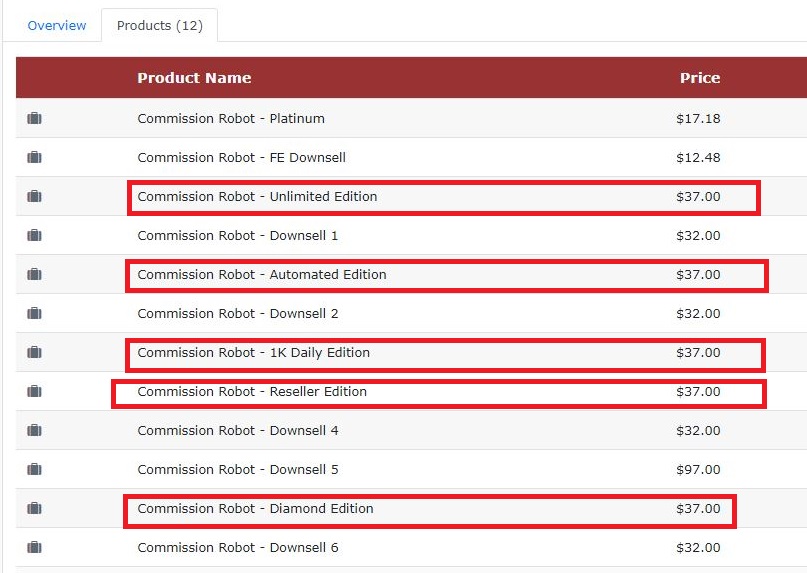This screenshot has height=573, width=807.
Task: Select the briefcase icon beside Downsell 2
Action: (34, 313)
